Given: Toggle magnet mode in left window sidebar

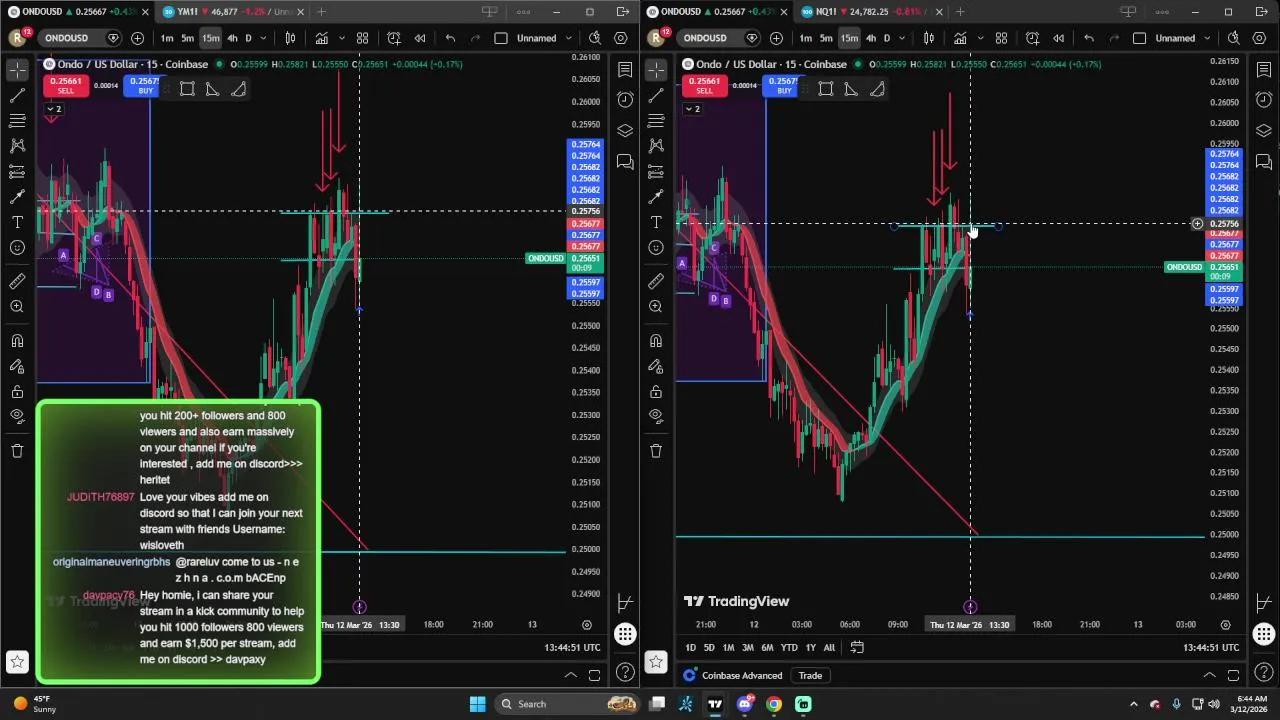Looking at the screenshot, I should pos(17,341).
